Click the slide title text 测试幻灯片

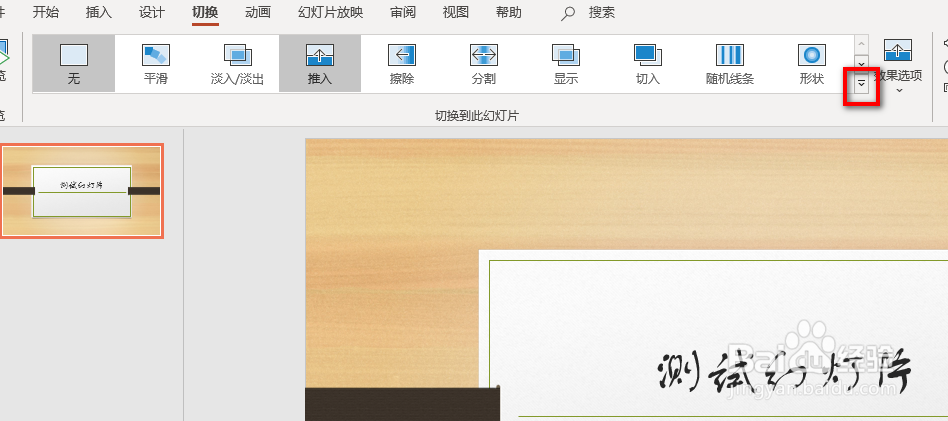pyautogui.click(x=784, y=371)
